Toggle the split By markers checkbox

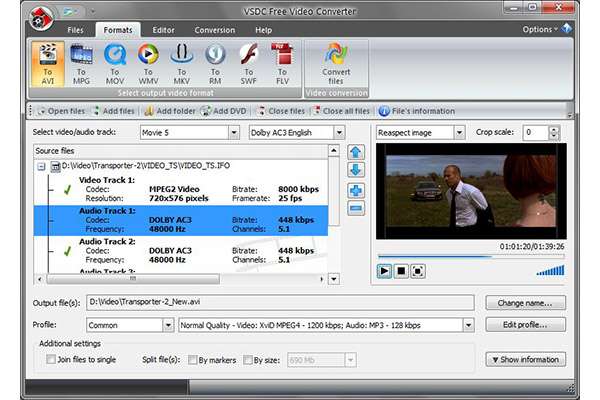click(x=191, y=359)
